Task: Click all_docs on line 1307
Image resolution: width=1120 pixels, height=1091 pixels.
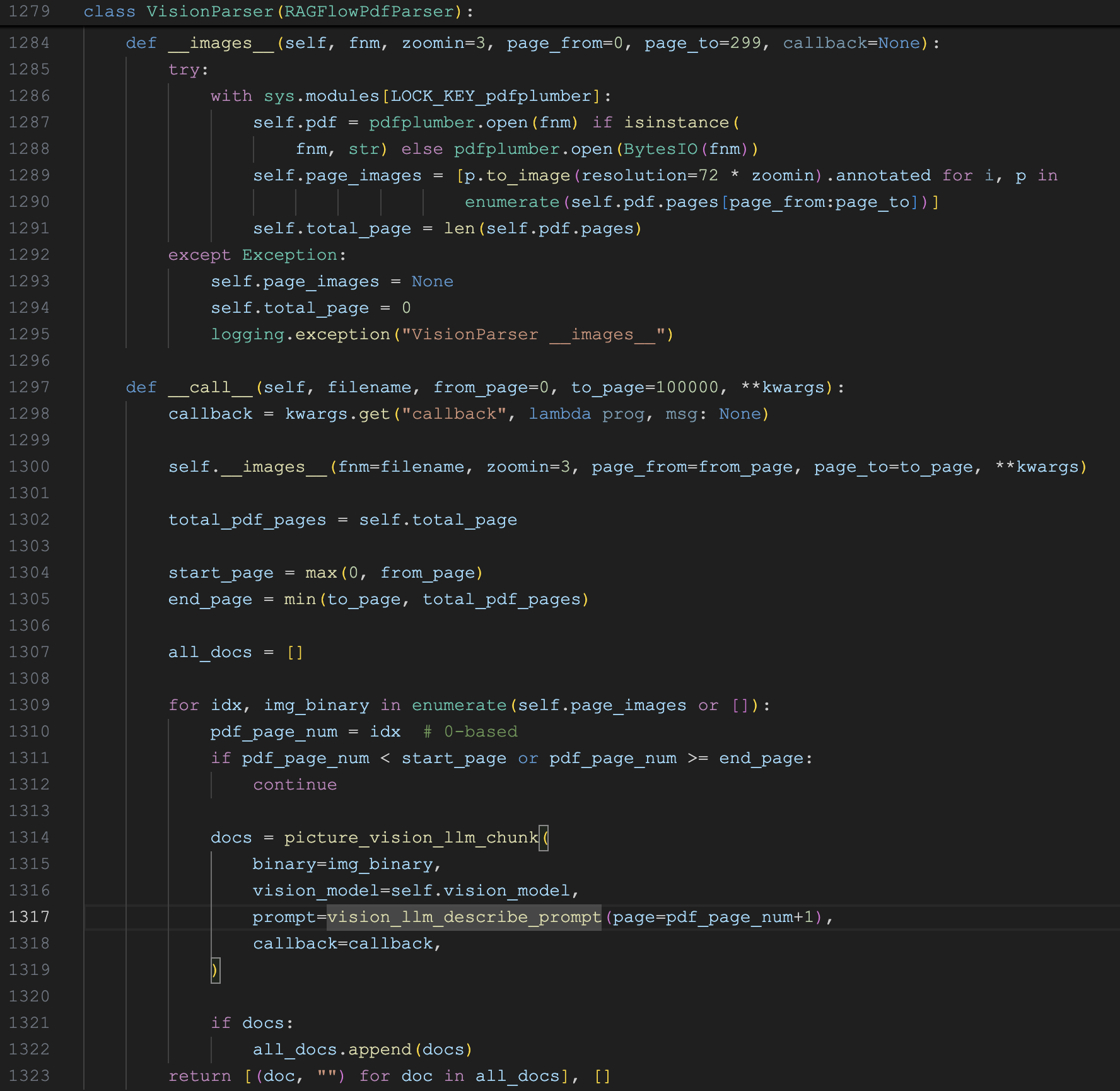Action: pos(210,652)
